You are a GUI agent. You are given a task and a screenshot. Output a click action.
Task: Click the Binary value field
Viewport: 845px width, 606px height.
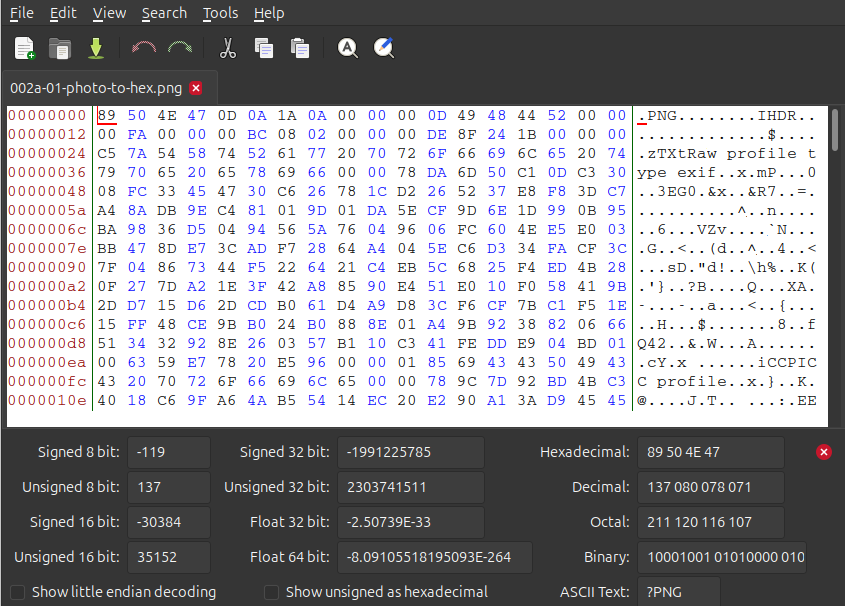(722, 558)
